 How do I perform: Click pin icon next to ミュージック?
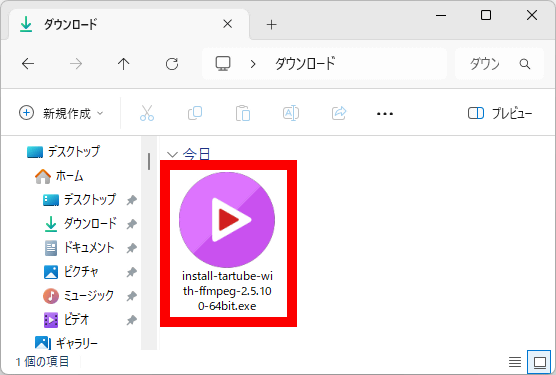point(132,296)
